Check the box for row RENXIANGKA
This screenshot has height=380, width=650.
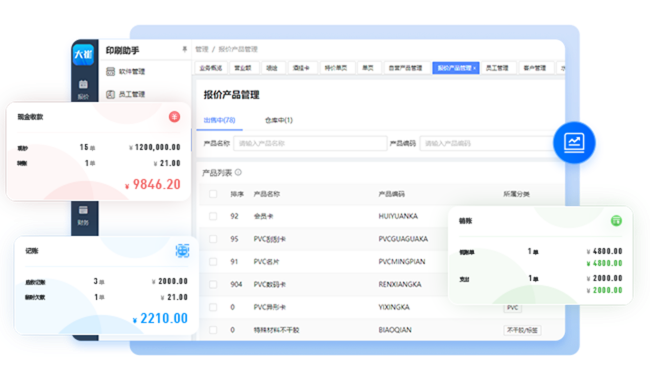pos(213,284)
